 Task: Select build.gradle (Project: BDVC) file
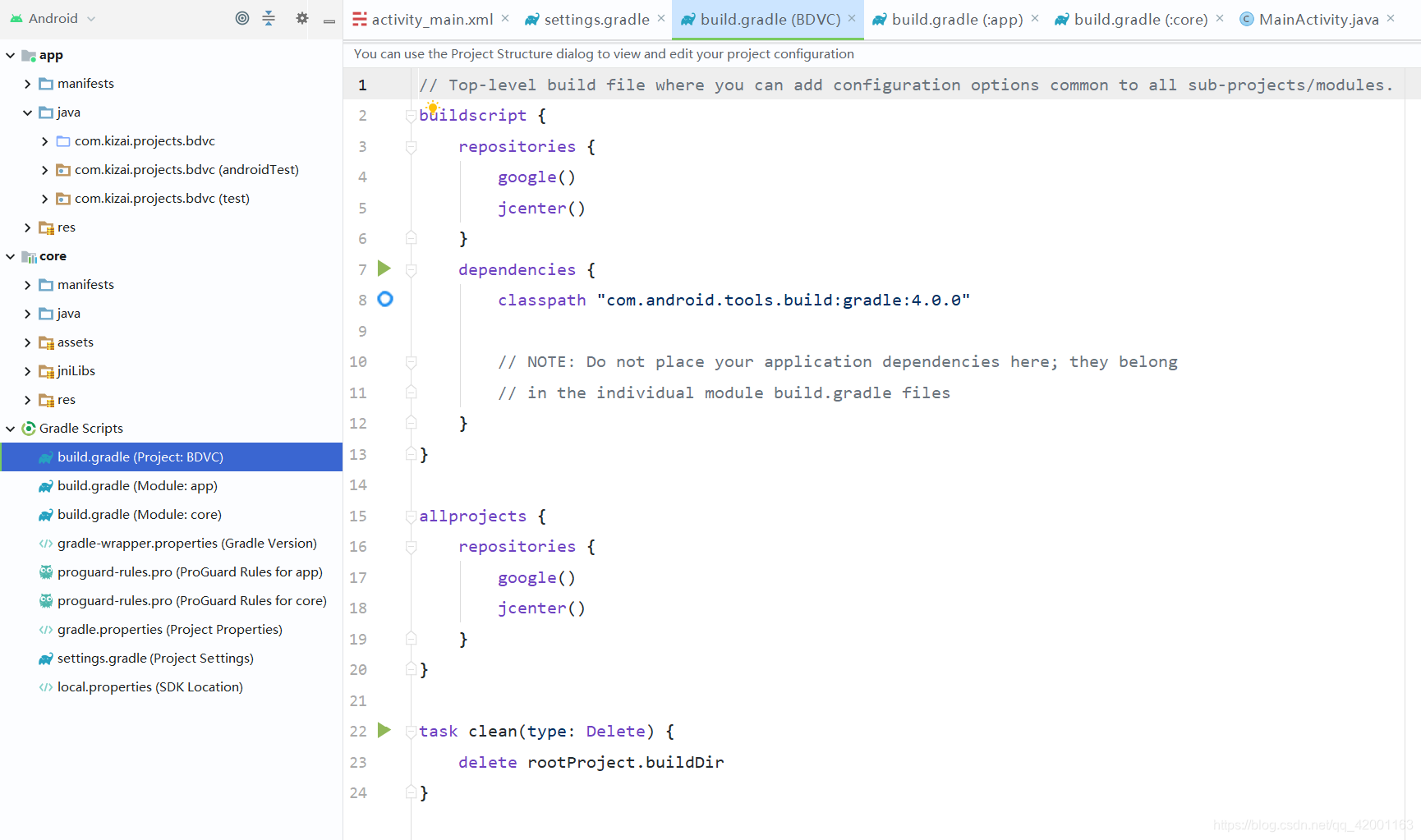[171, 457]
